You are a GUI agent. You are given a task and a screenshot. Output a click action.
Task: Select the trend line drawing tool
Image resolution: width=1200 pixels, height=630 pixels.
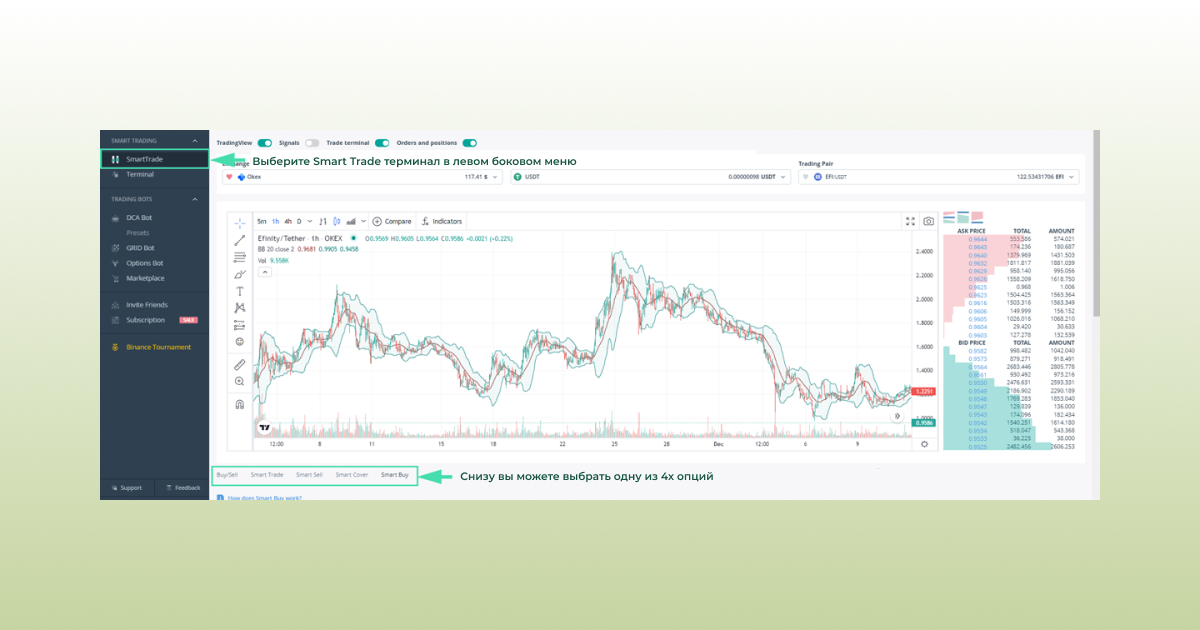point(239,240)
